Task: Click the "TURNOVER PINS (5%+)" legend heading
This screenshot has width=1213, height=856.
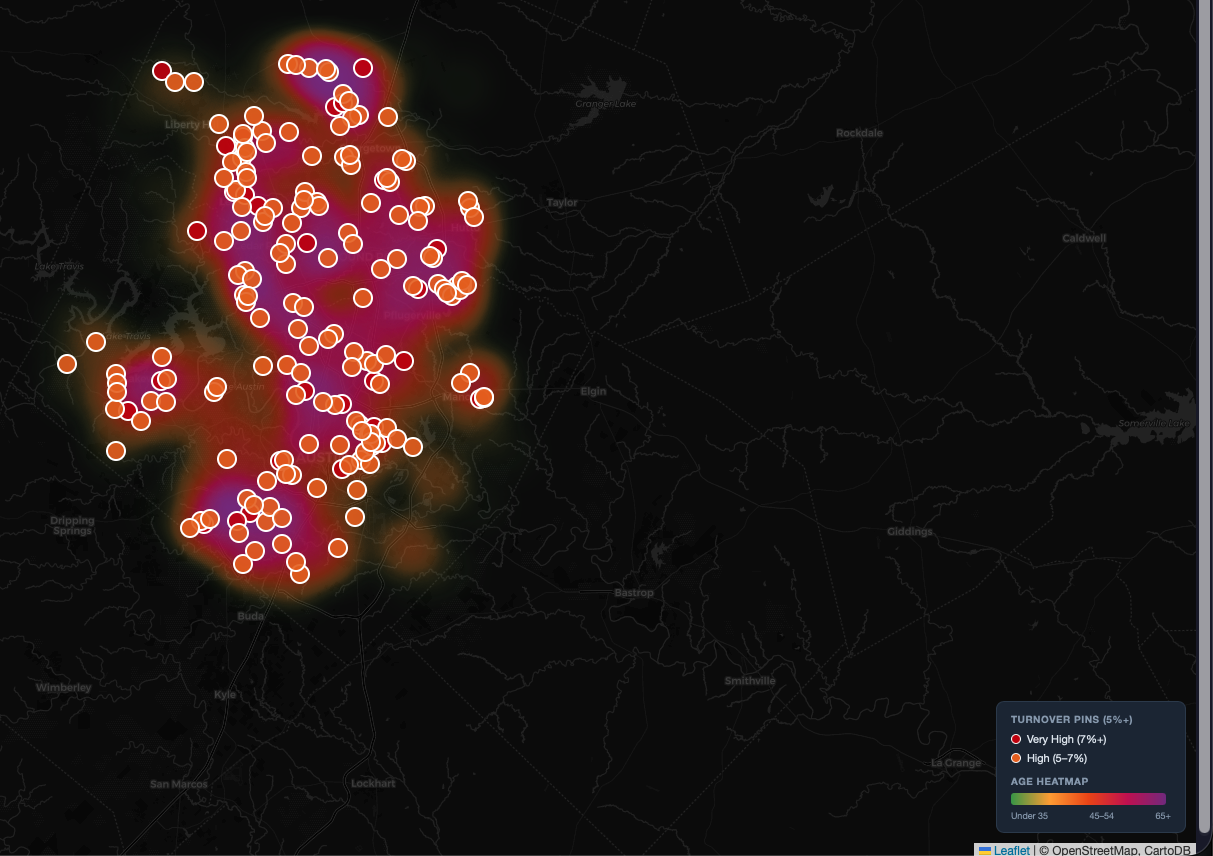Action: coord(1071,719)
